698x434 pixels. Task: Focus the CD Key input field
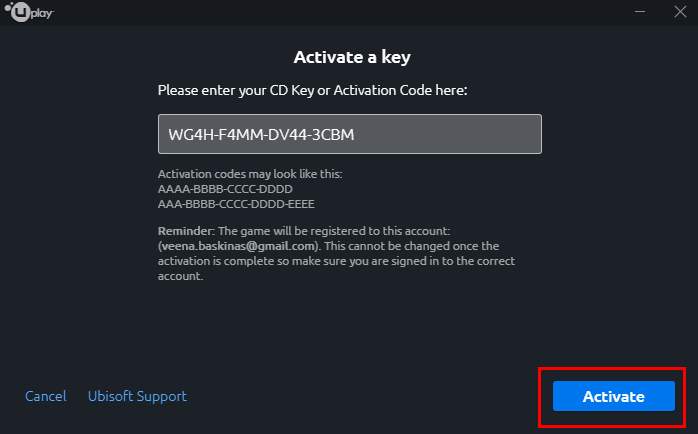[x=350, y=134]
